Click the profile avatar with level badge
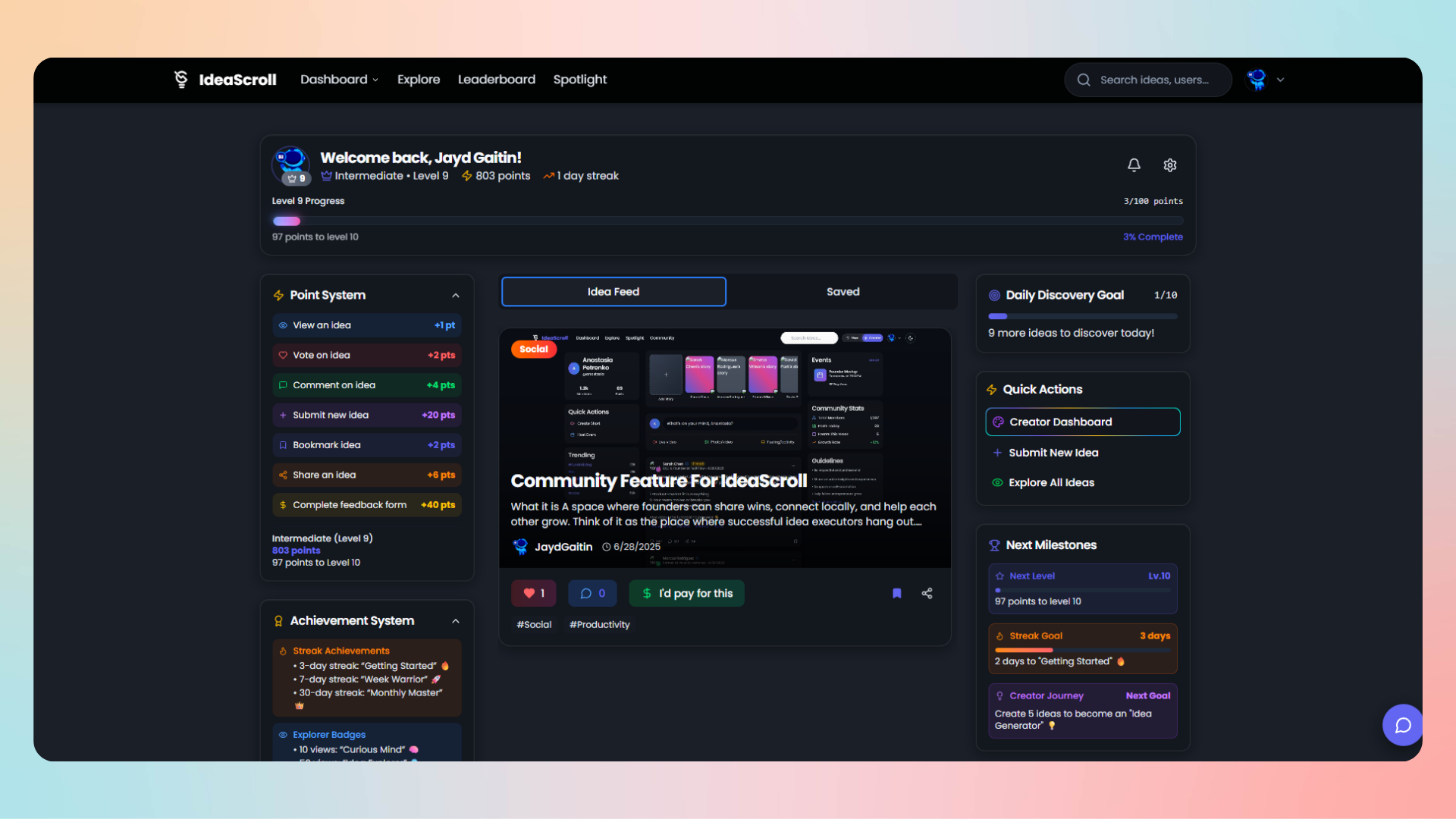The image size is (1456, 819). point(291,165)
